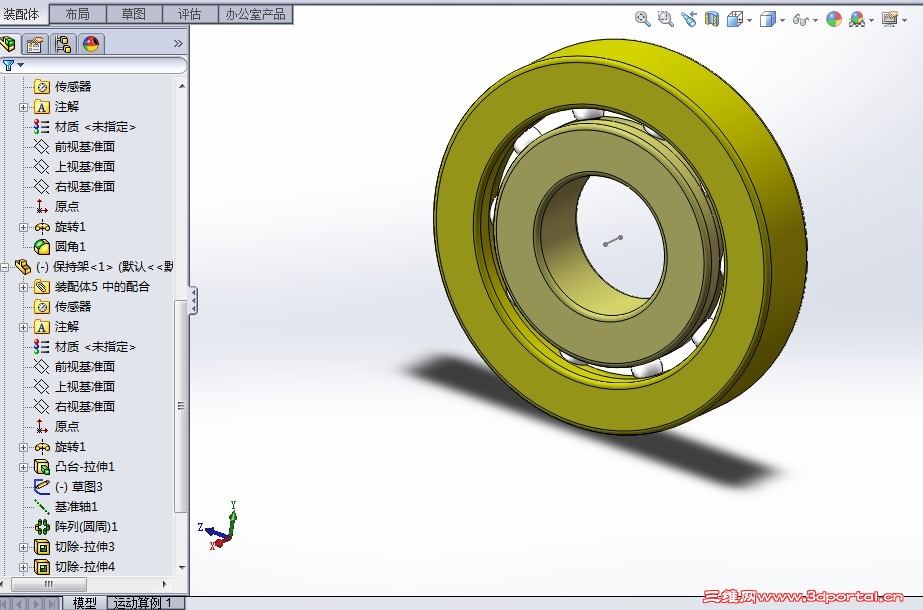Screen dimensions: 923x610
Task: Expand 旋转1 just above 圆角1
Action: [x=24, y=227]
